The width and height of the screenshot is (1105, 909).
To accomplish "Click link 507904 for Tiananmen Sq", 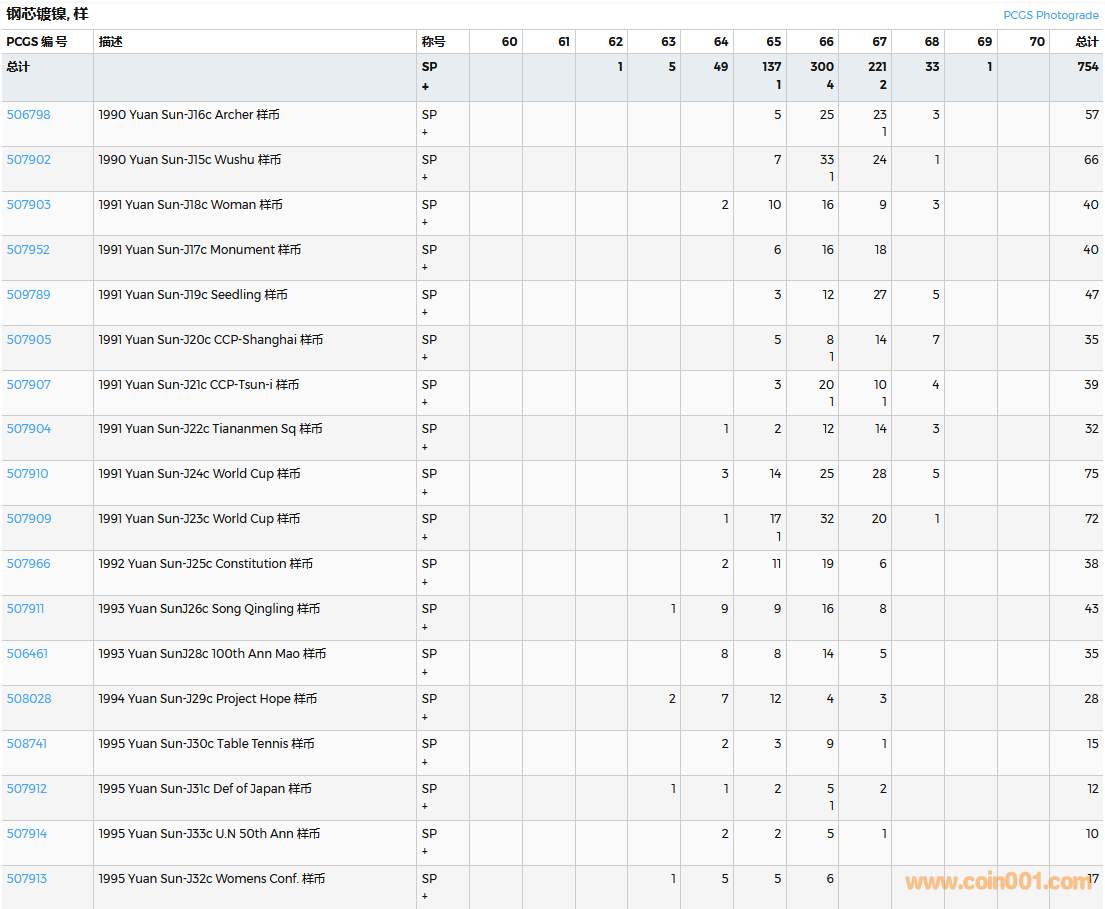I will [28, 429].
